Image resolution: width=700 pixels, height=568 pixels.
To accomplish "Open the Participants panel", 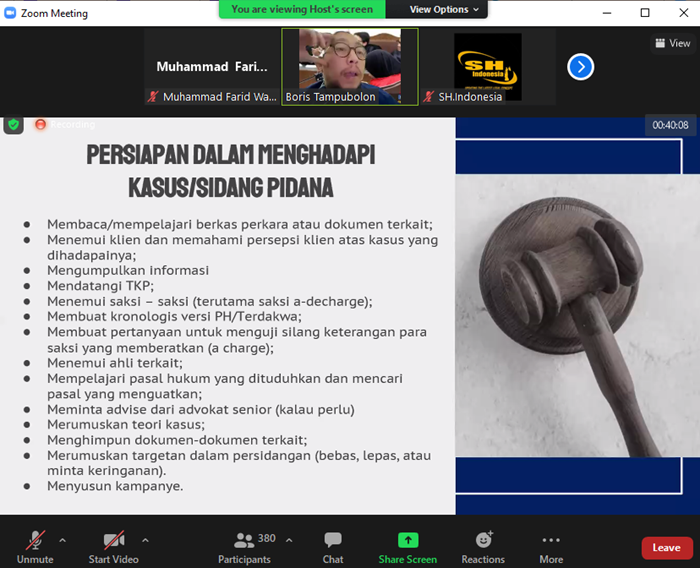I will point(244,547).
